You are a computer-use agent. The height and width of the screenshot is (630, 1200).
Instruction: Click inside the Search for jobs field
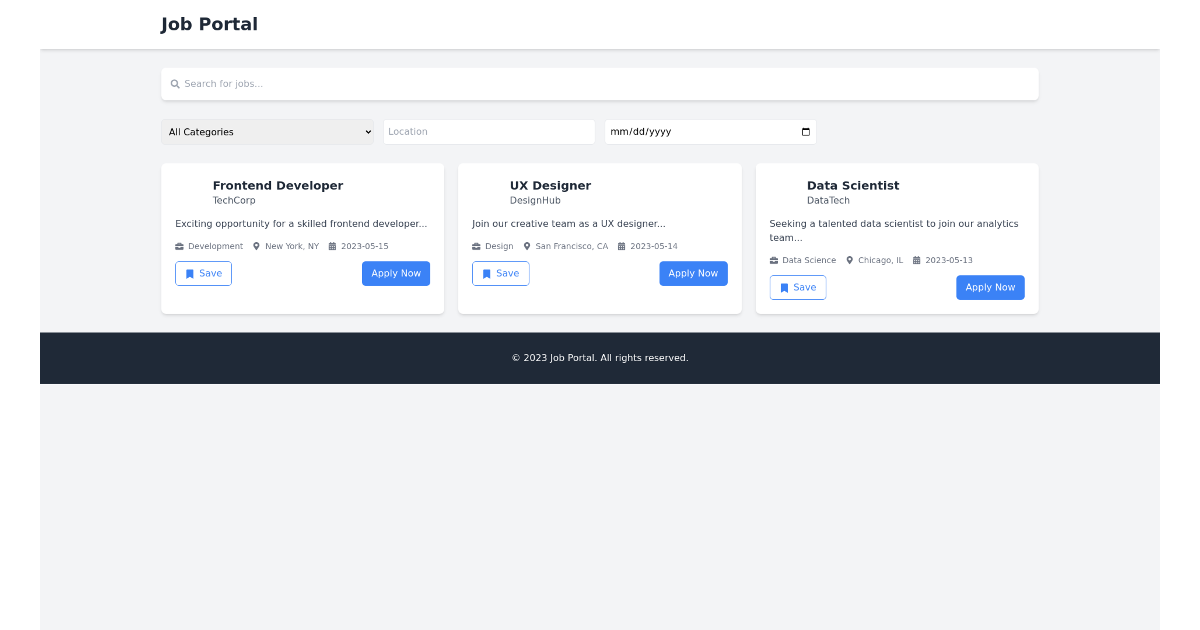click(x=600, y=83)
